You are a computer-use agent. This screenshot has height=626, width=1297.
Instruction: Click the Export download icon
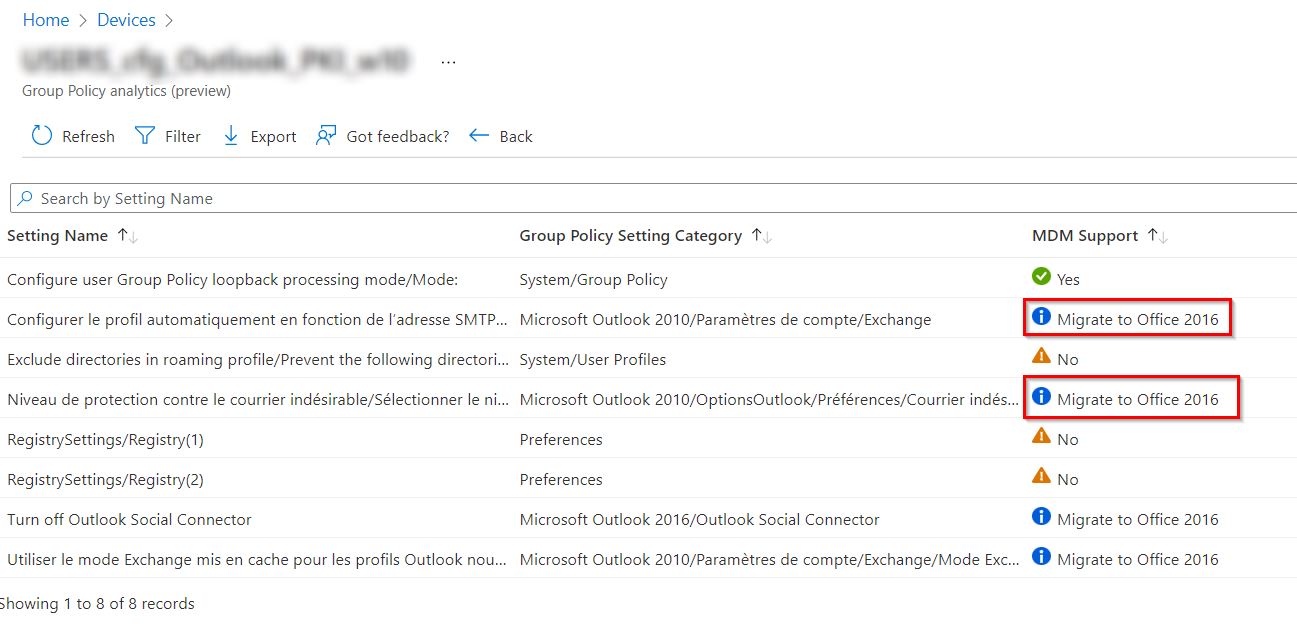tap(231, 136)
